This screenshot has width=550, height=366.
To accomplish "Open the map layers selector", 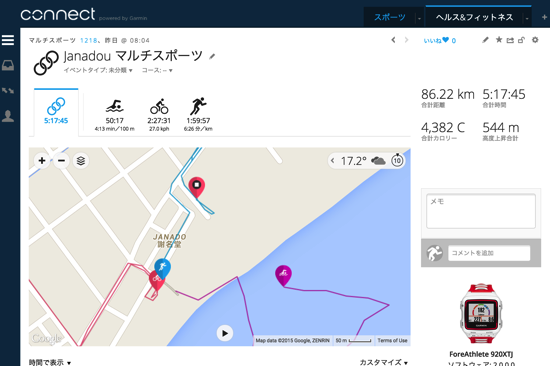I will click(81, 161).
